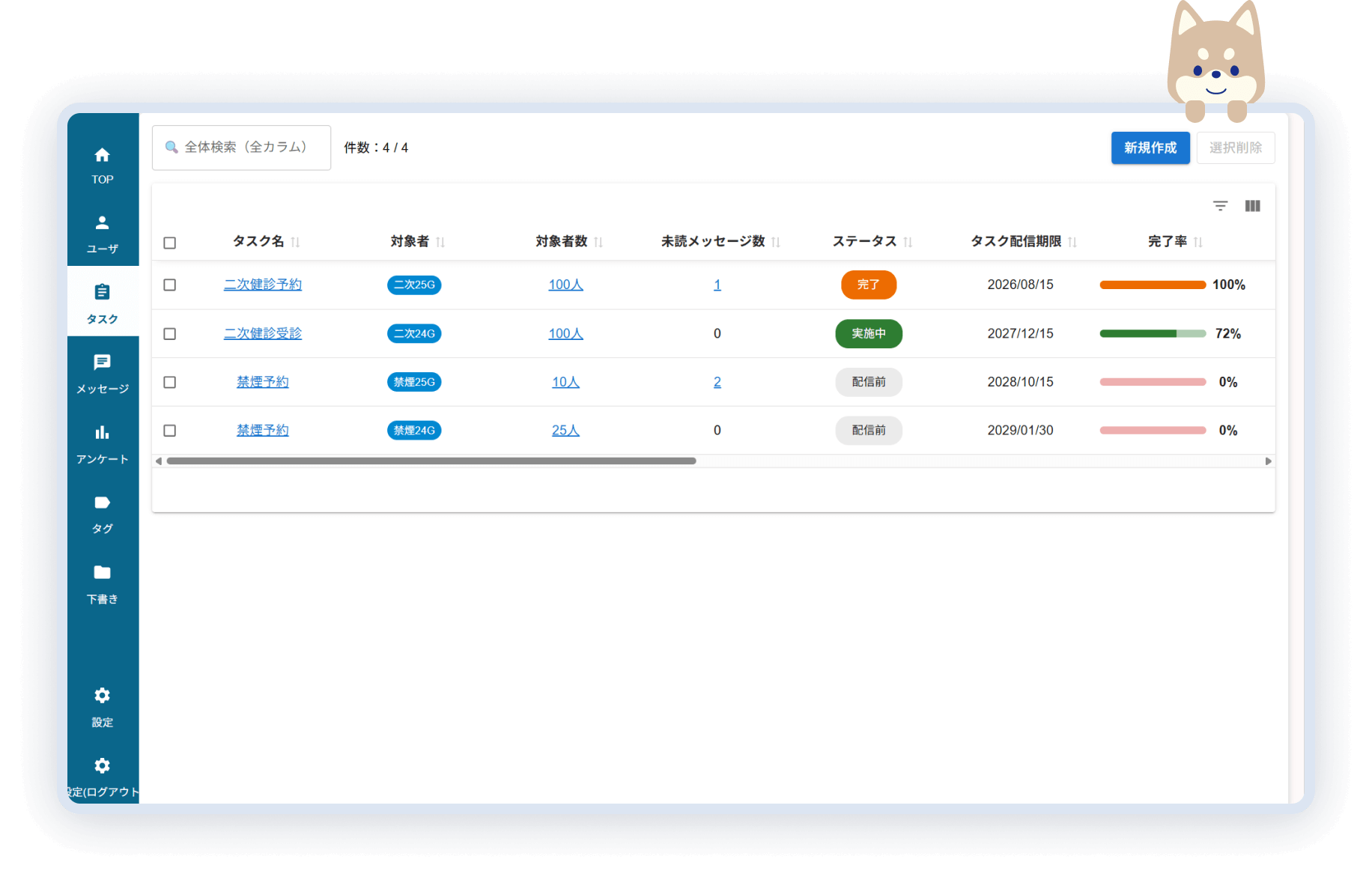1372x877 pixels.
Task: Sort by タスク名 column arrows
Action: pyautogui.click(x=296, y=242)
